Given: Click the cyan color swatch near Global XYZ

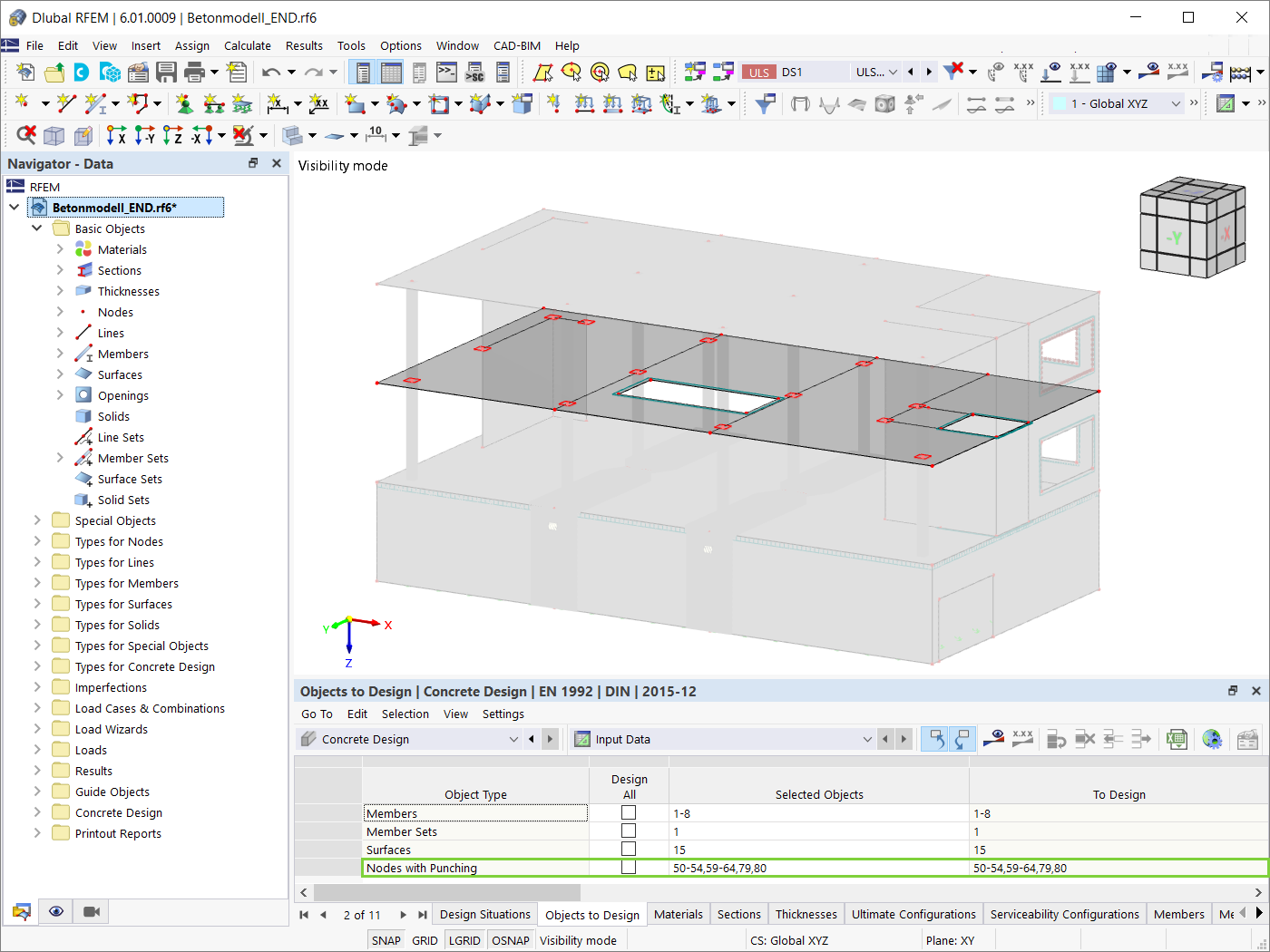Looking at the screenshot, I should coord(1060,103).
